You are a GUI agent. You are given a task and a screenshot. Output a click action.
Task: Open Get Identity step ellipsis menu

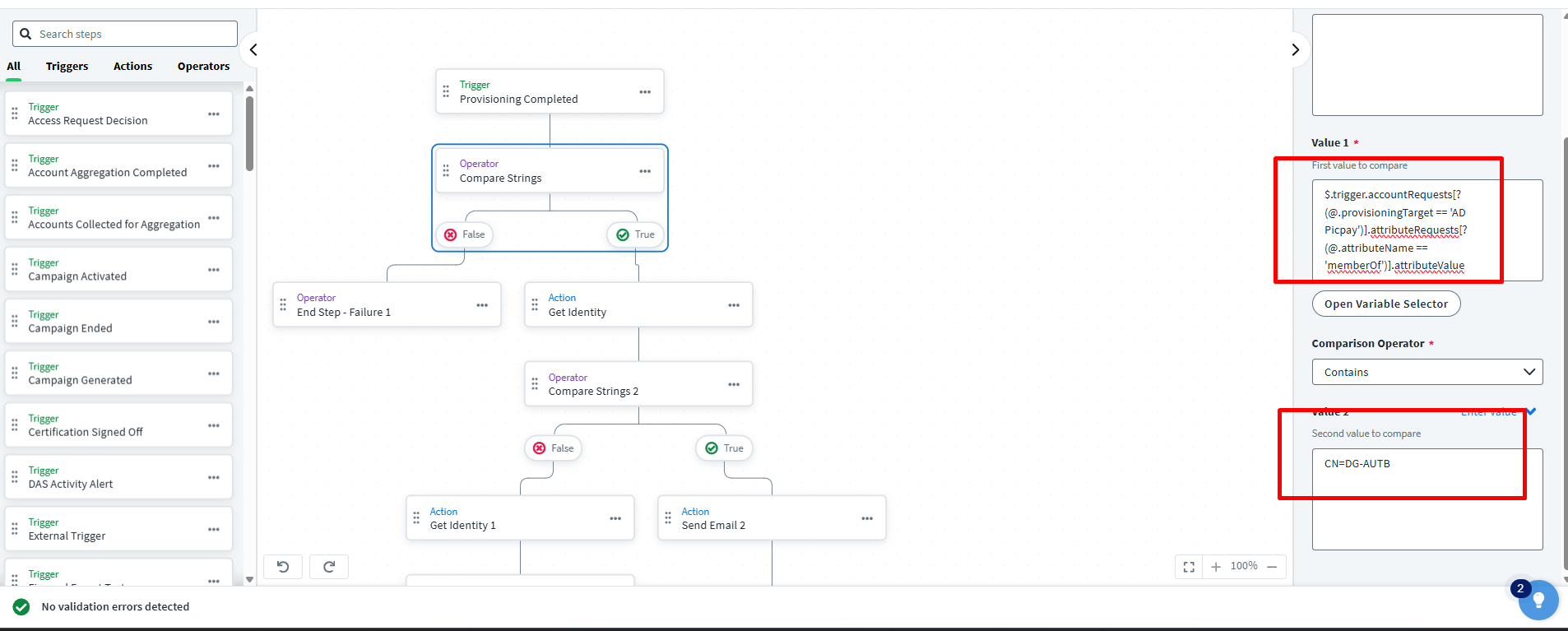pos(734,305)
